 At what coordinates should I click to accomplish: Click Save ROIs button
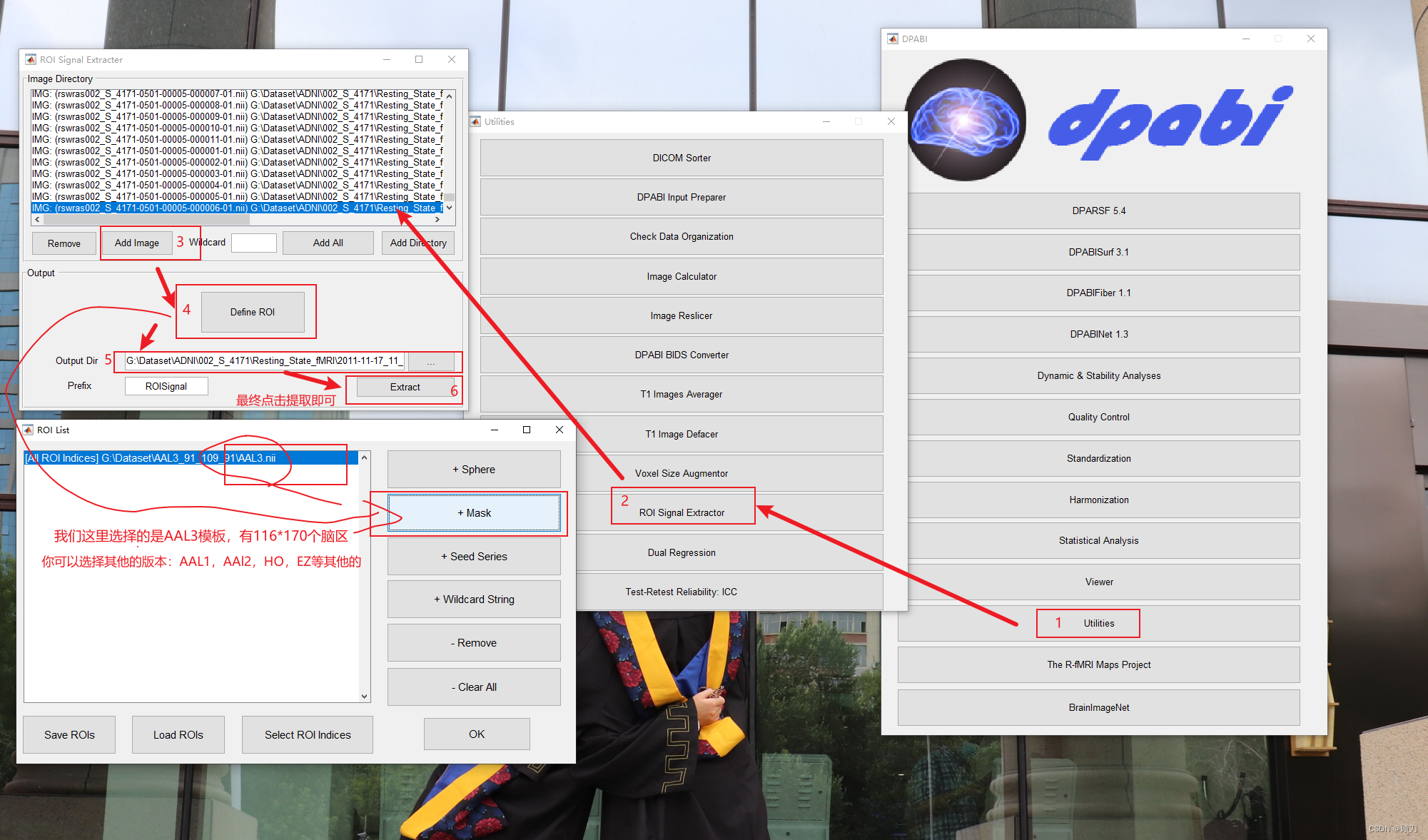click(x=69, y=735)
